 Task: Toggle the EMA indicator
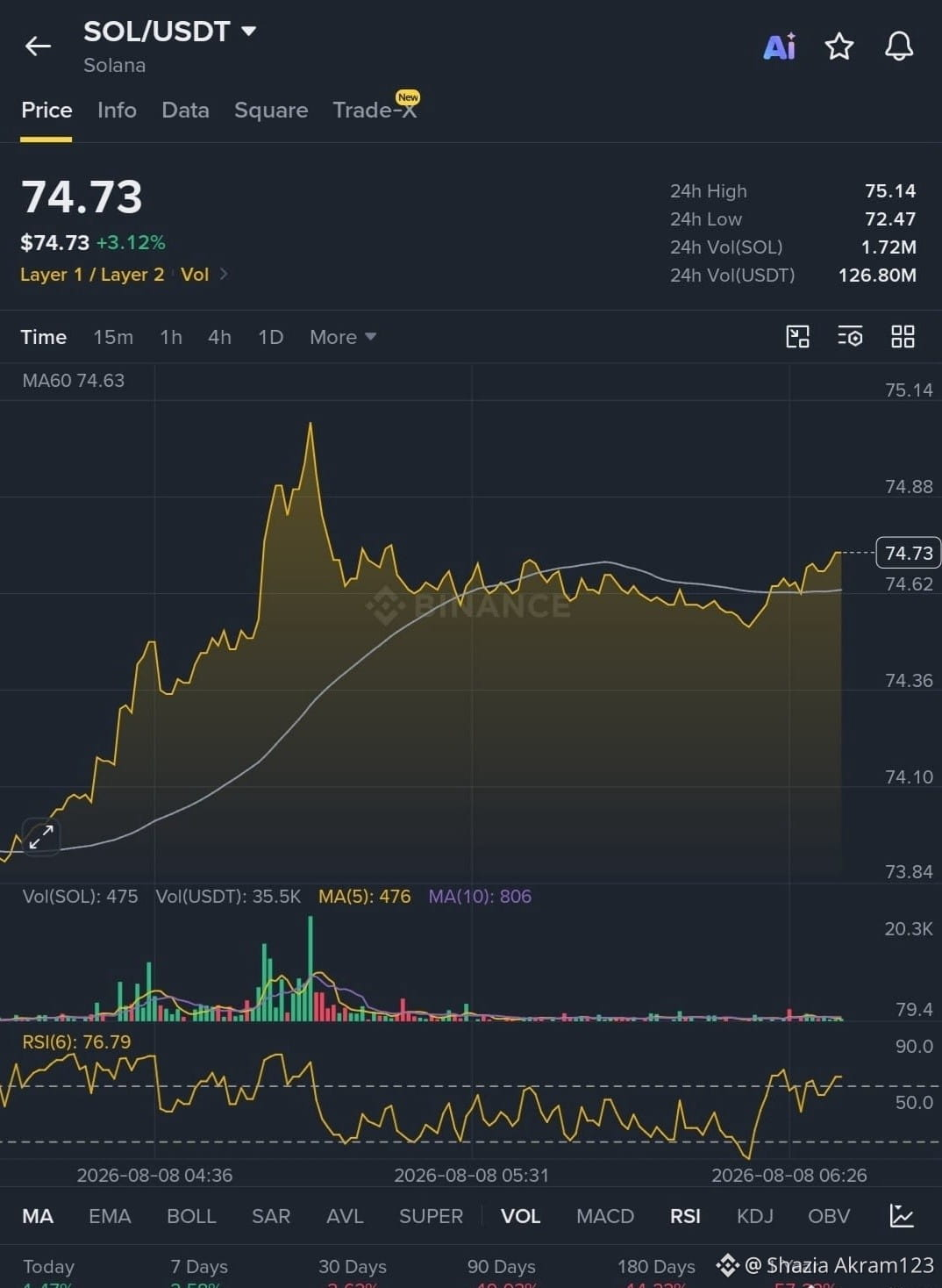pyautogui.click(x=110, y=1216)
